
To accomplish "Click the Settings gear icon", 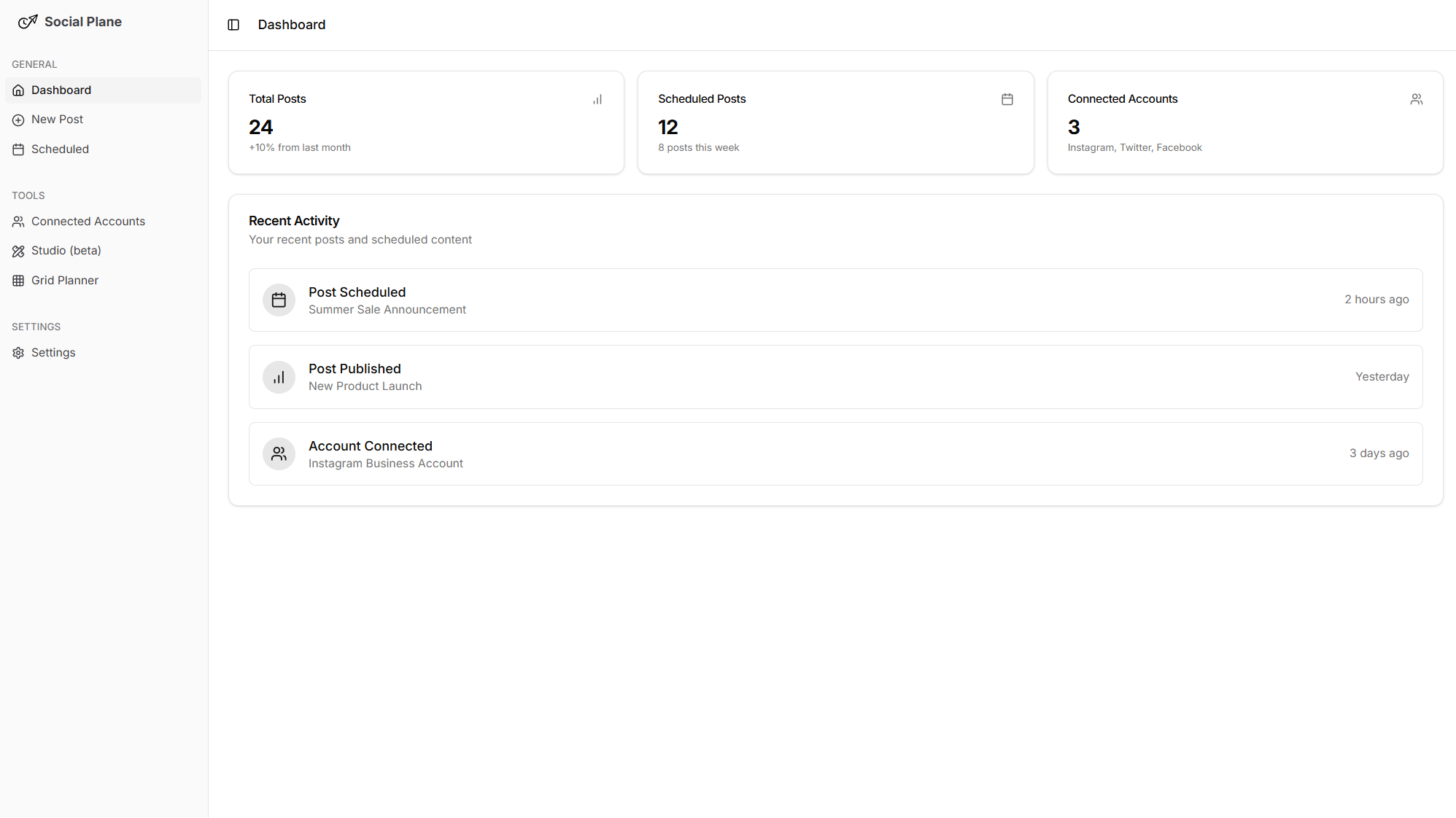I will (x=18, y=352).
